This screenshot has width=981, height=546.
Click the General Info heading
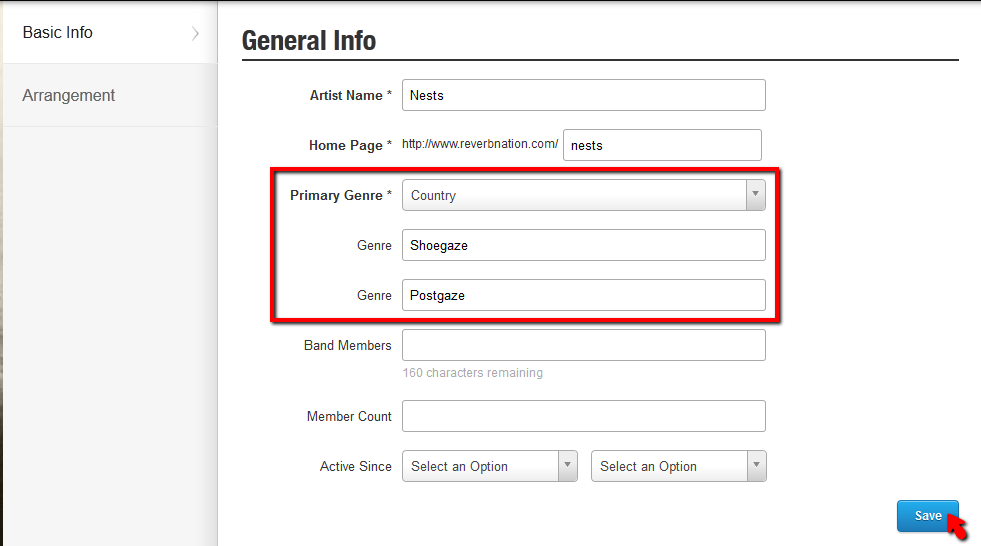pos(309,41)
